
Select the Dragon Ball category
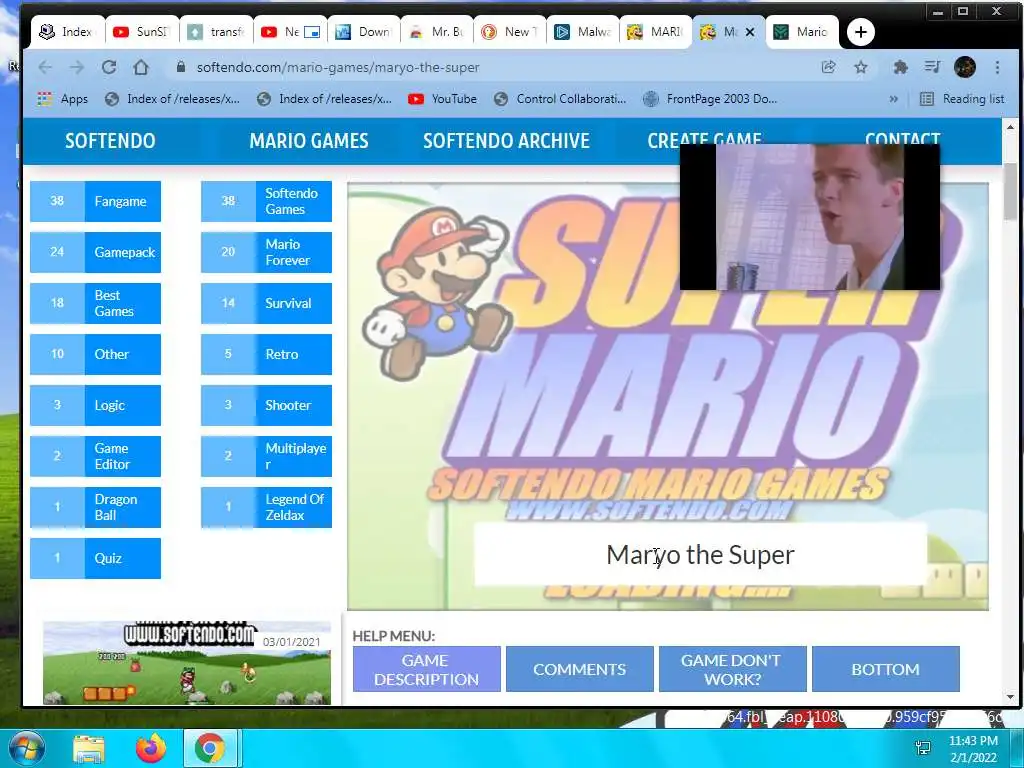coord(95,507)
